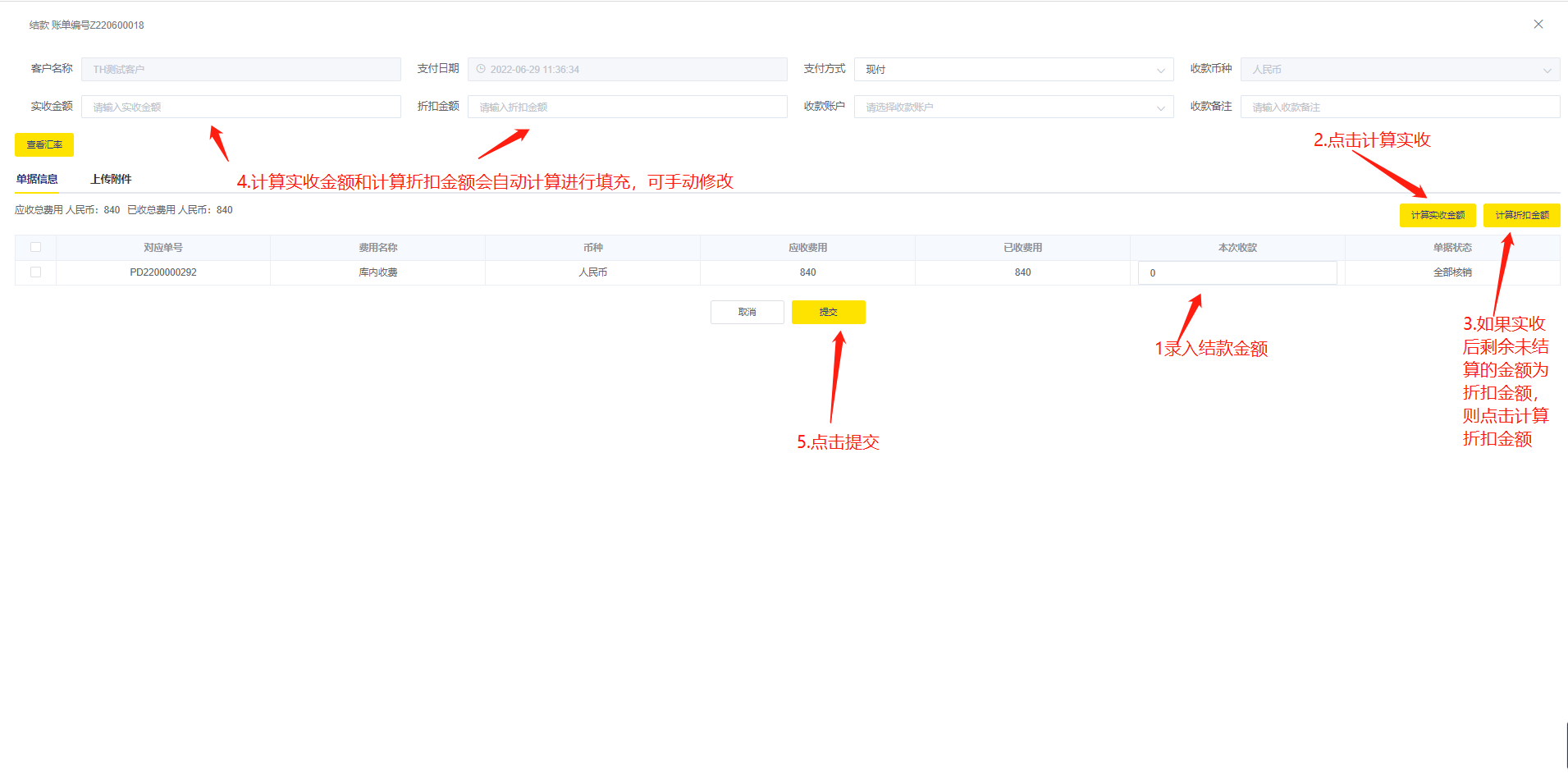
Task: Close the settlement dialog with X icon
Action: click(x=1538, y=25)
